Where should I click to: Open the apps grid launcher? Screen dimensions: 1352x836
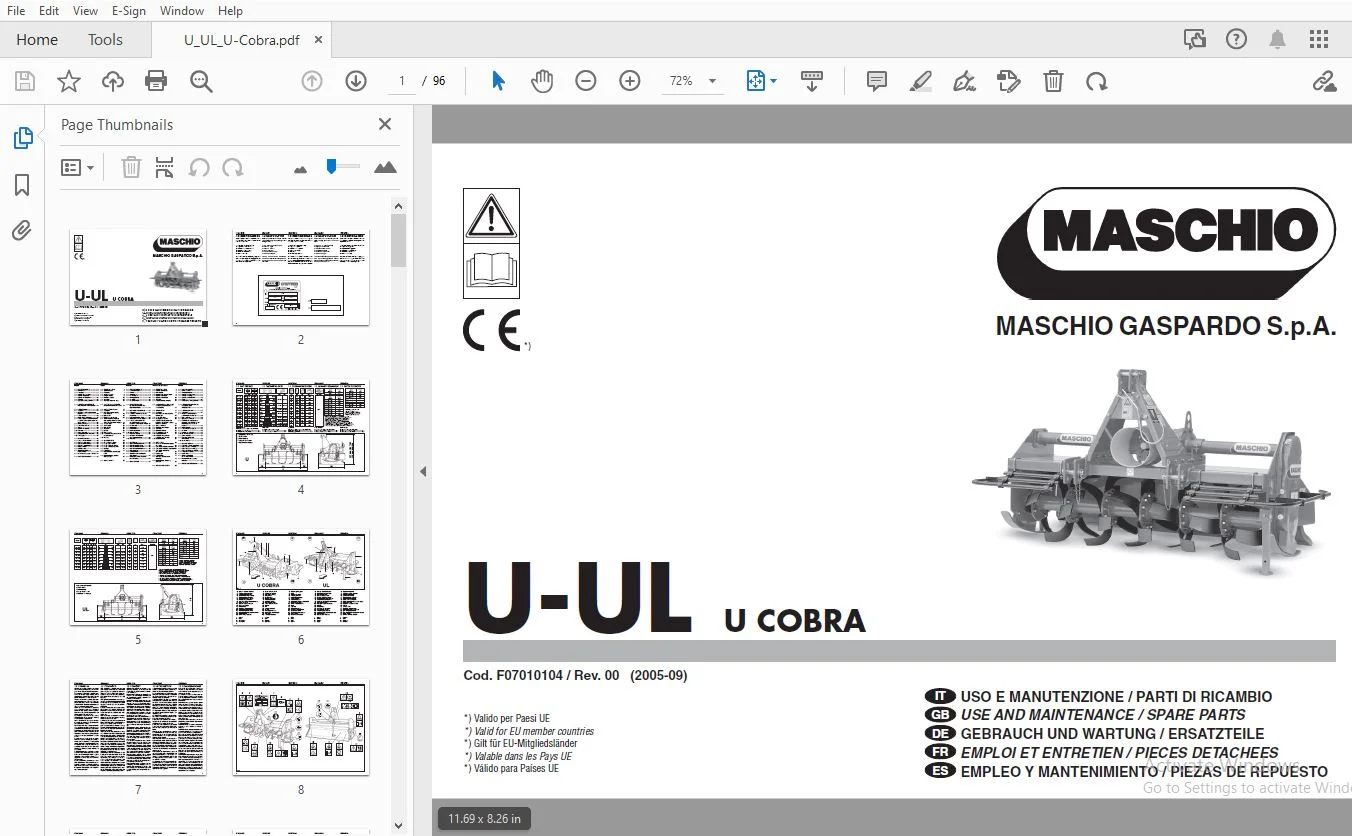[x=1319, y=39]
